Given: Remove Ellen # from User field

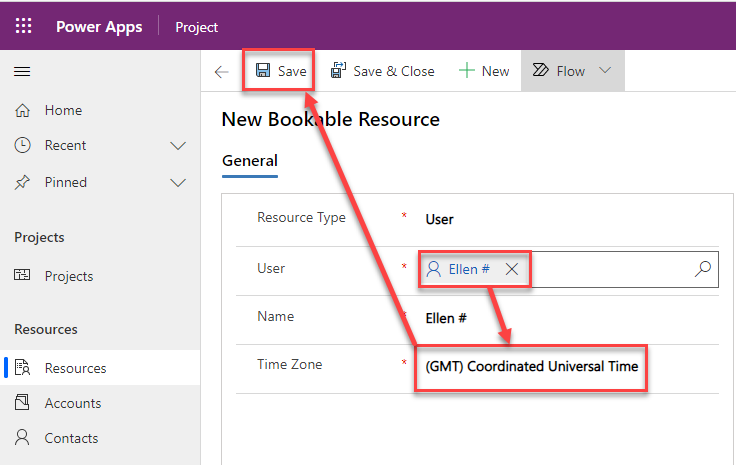Looking at the screenshot, I should click(511, 269).
